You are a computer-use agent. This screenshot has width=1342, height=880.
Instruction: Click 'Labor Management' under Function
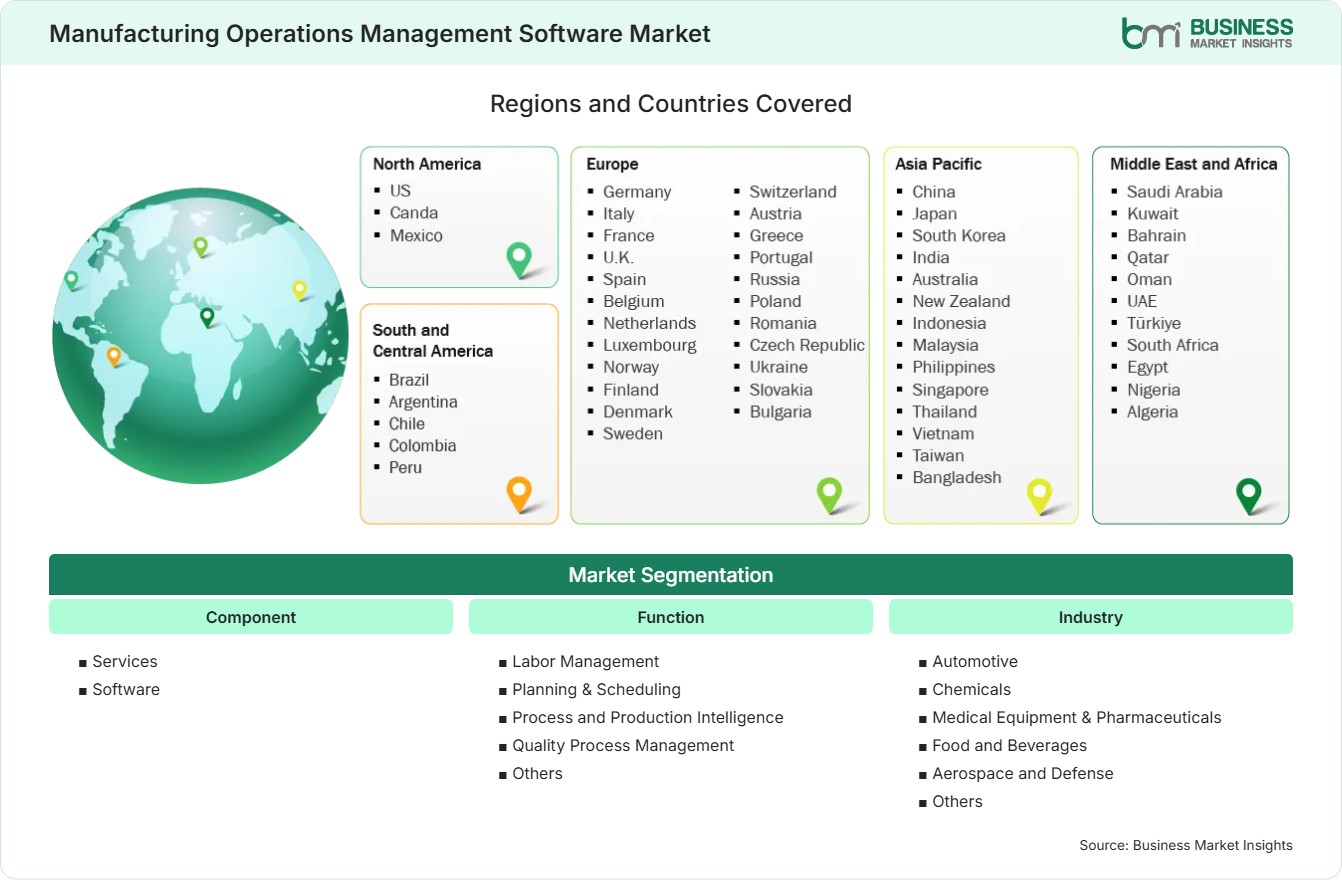(x=586, y=661)
